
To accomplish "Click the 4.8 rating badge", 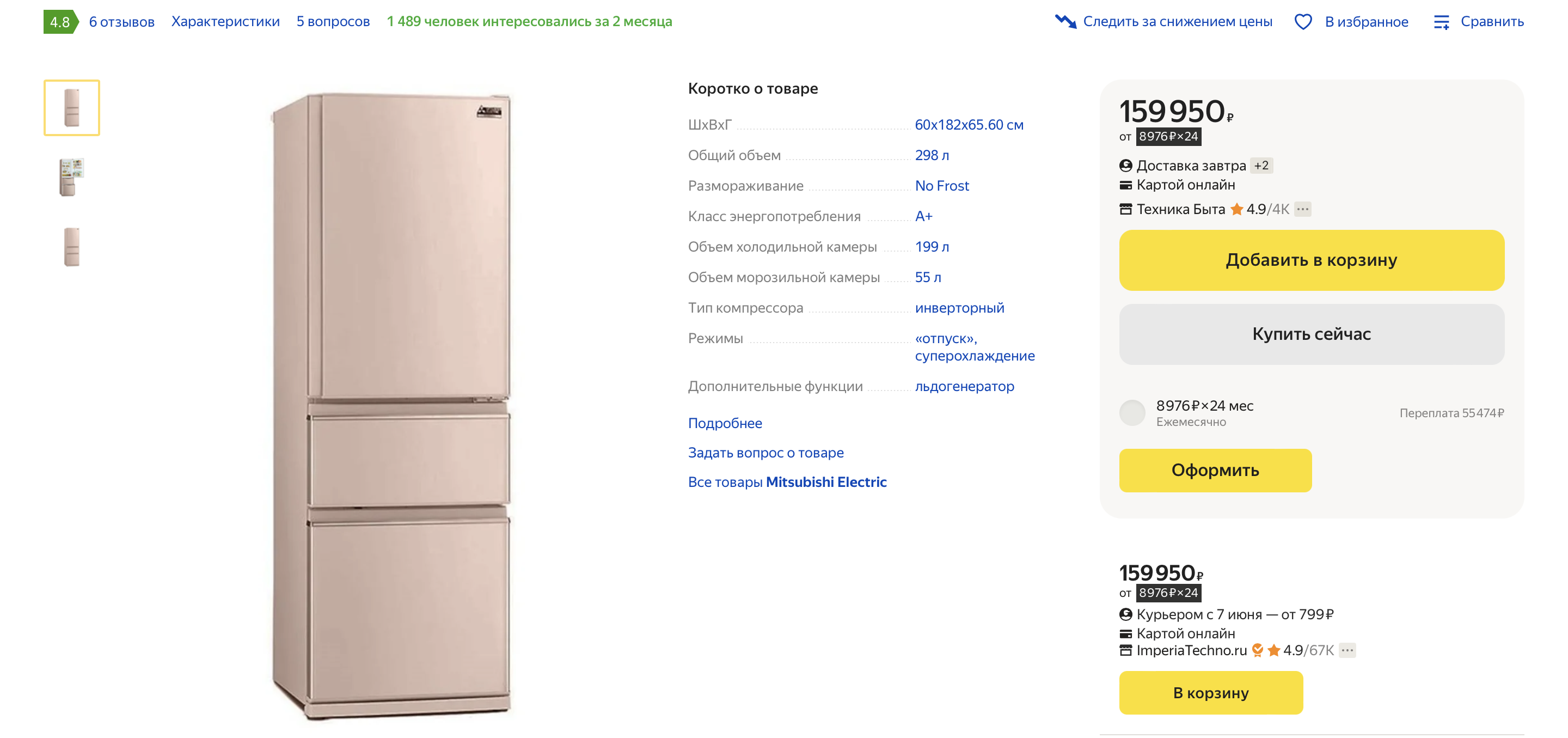I will tap(60, 22).
